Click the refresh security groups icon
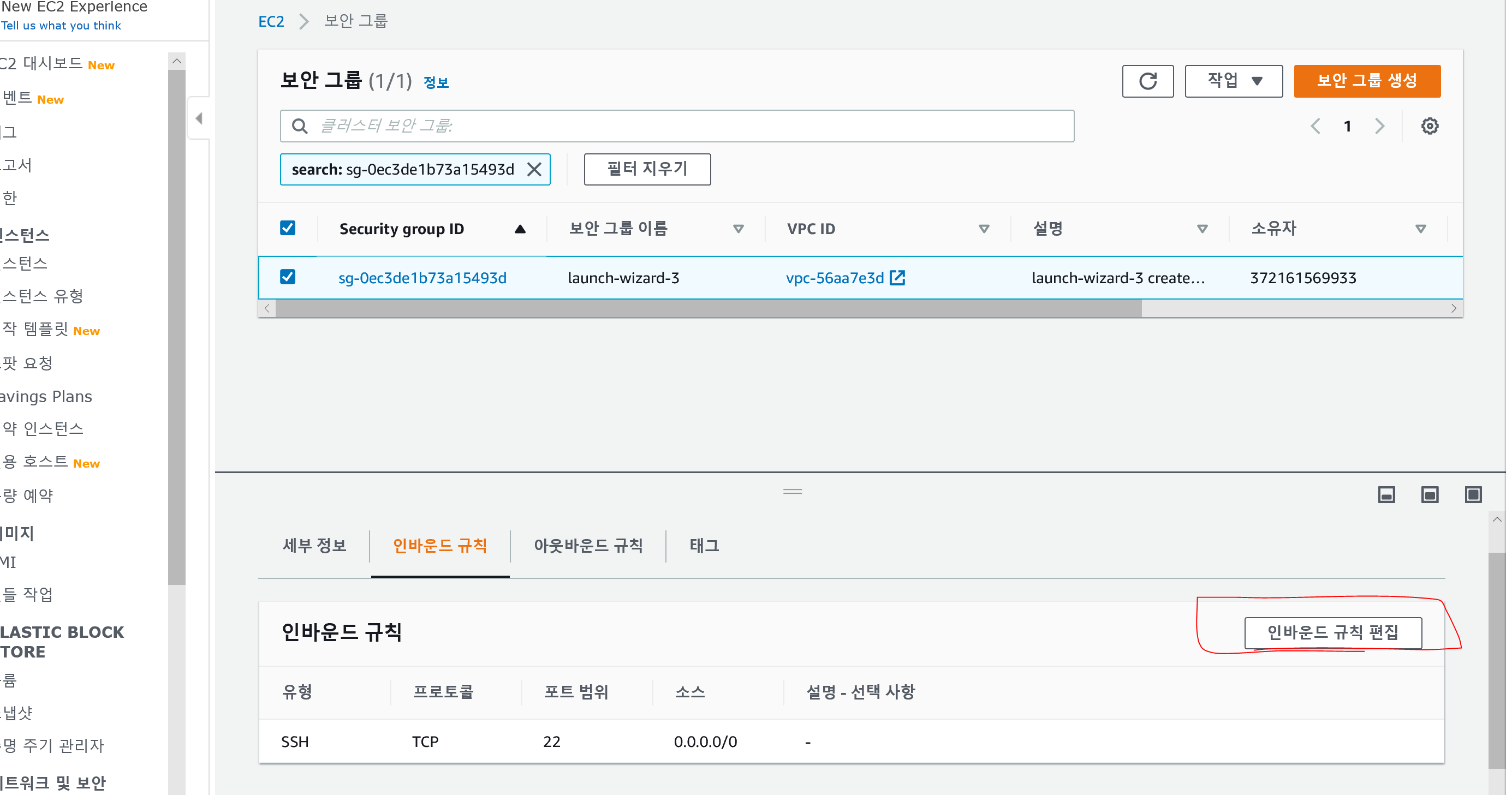This screenshot has height=795, width=1512. click(1147, 81)
